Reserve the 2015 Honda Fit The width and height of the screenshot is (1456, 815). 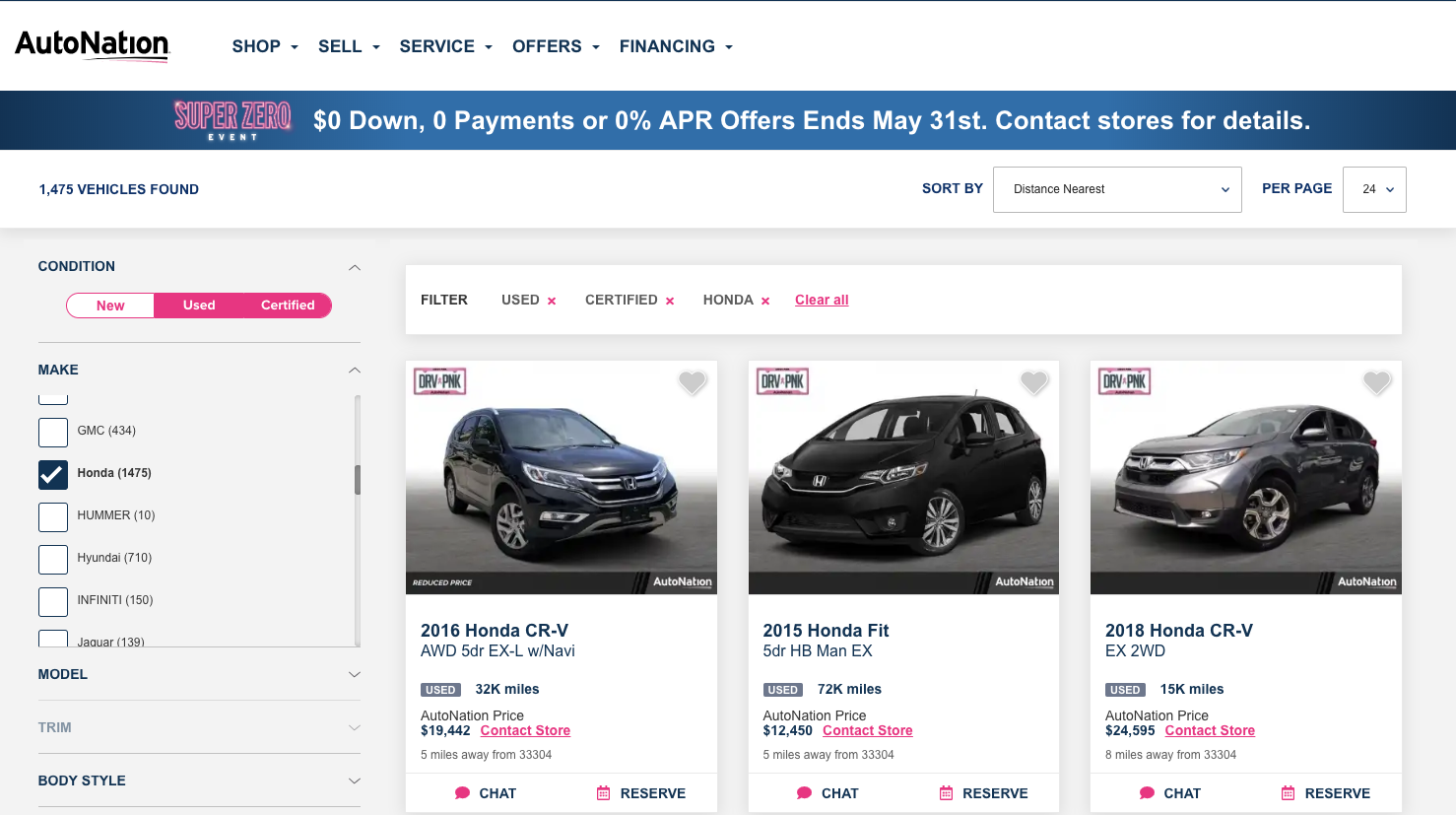pos(983,793)
